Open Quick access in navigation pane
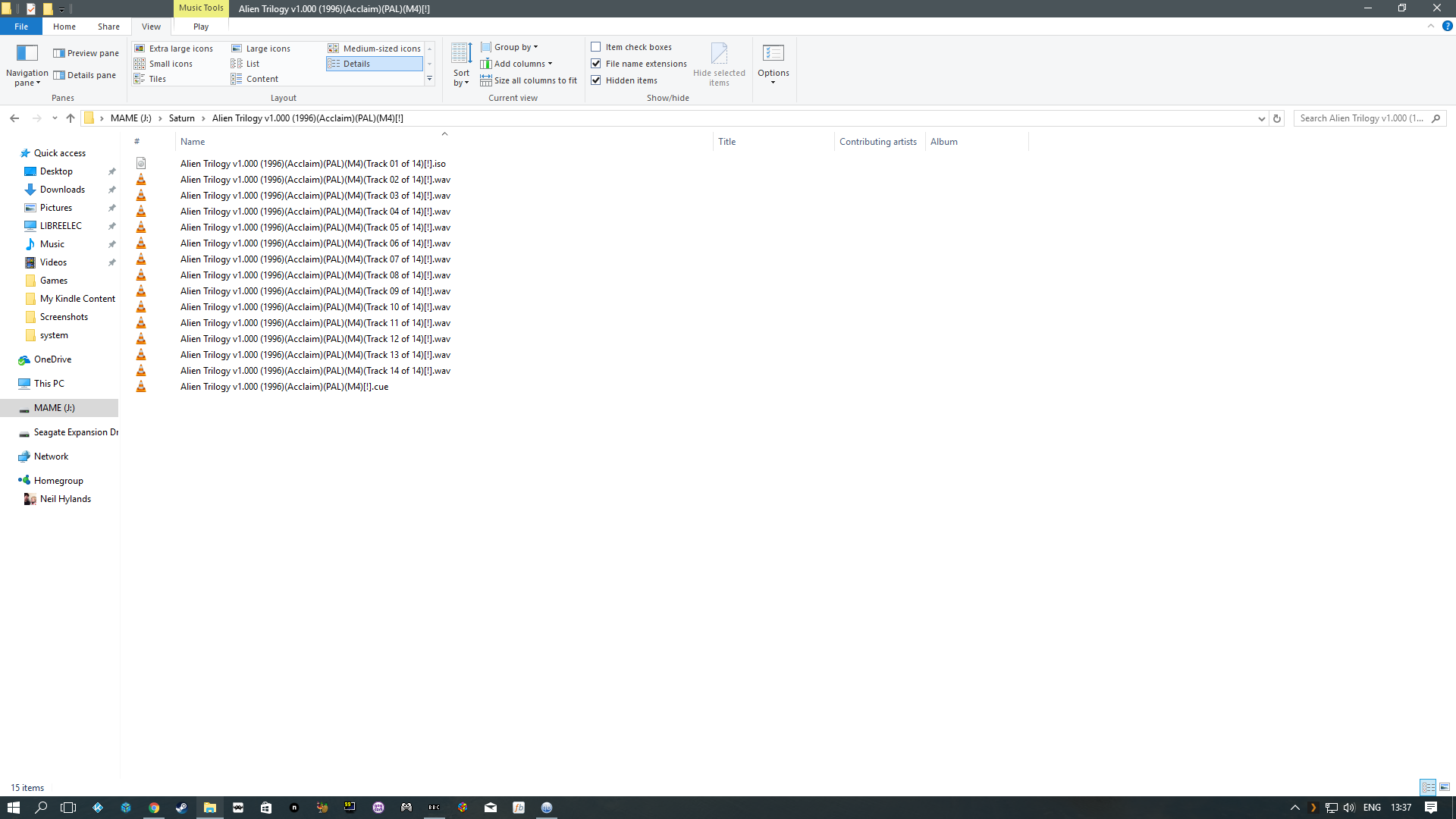The width and height of the screenshot is (1456, 819). click(x=60, y=153)
